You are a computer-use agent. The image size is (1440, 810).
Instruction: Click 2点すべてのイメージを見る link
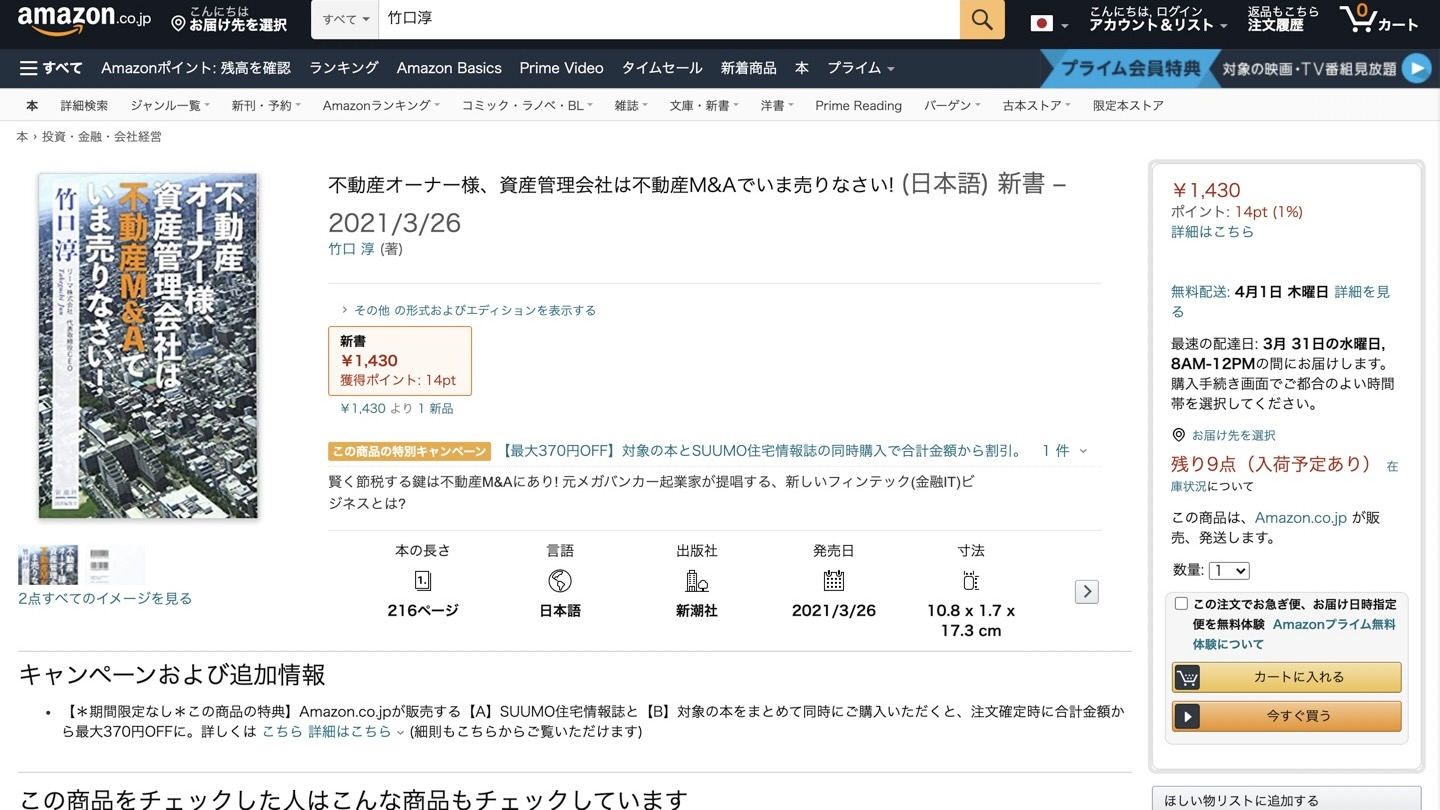tap(105, 599)
